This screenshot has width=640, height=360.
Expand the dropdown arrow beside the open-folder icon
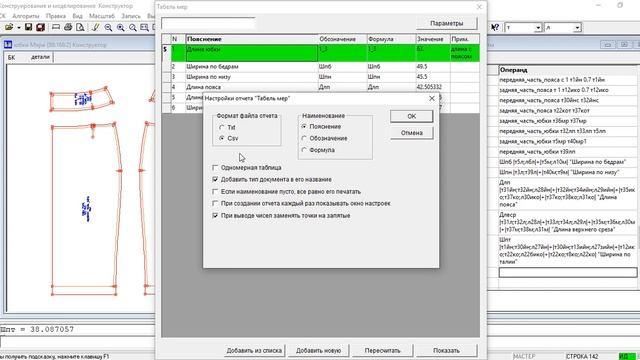click(19, 27)
